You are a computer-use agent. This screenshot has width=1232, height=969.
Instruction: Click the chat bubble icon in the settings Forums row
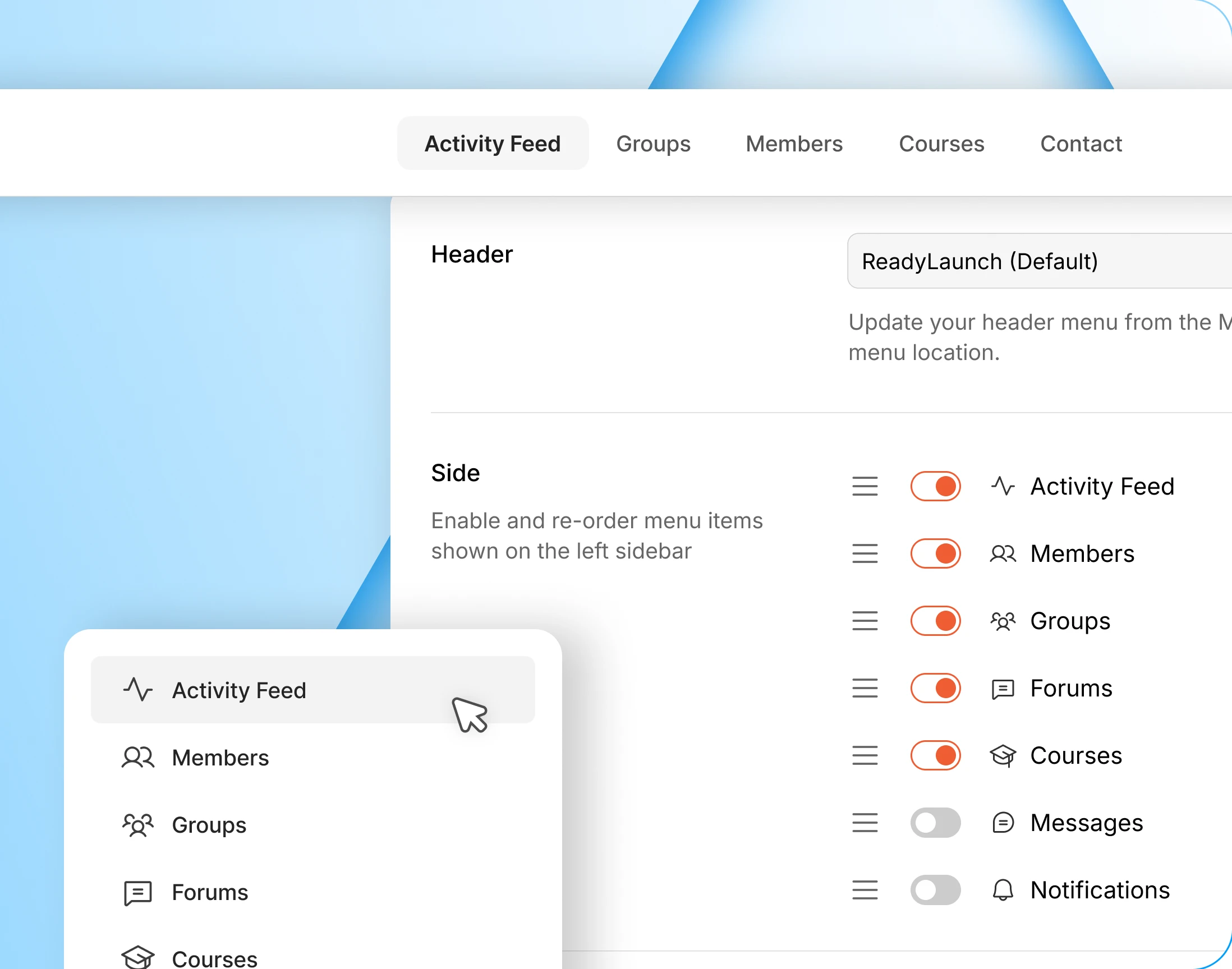click(1003, 689)
